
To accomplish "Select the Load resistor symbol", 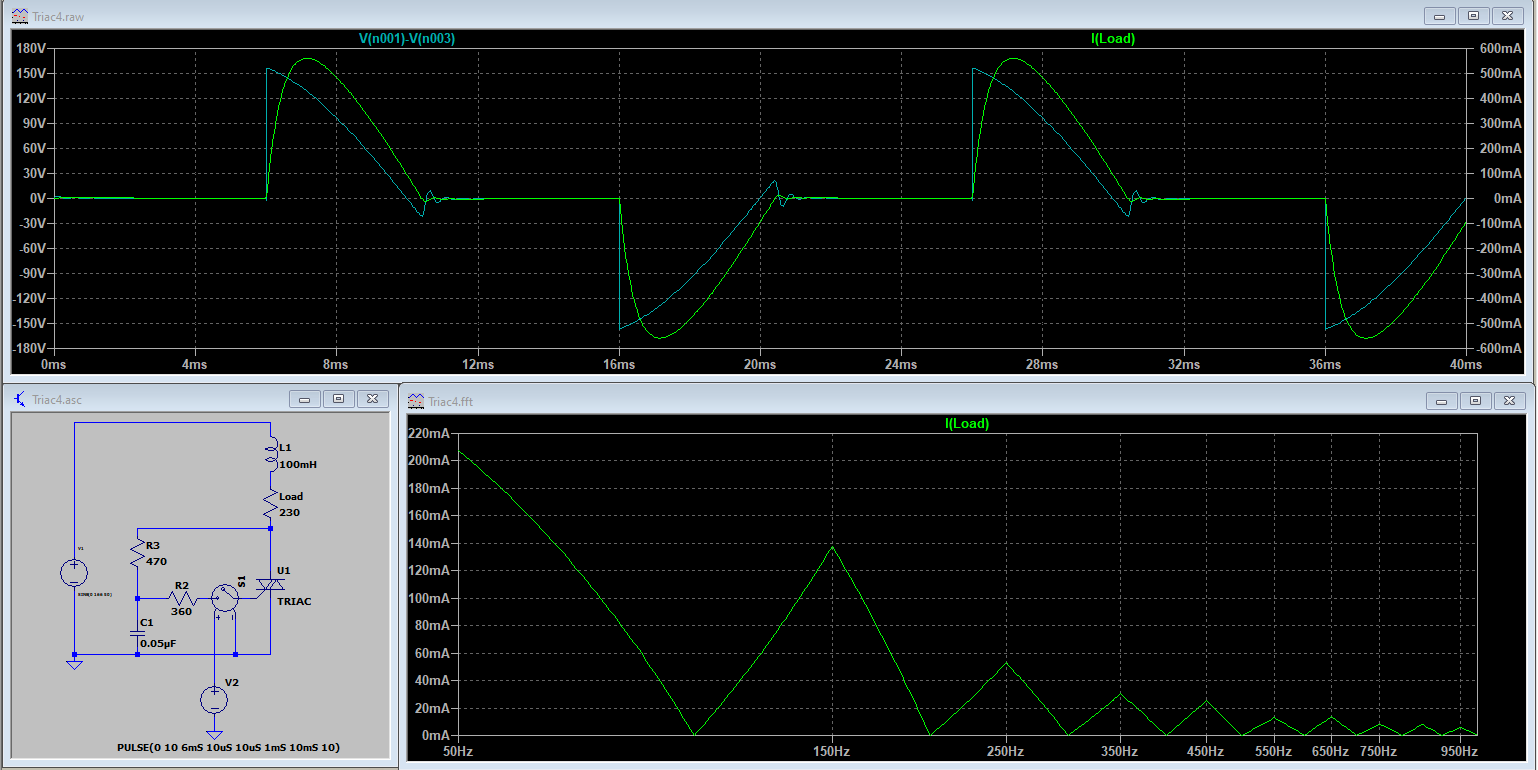I will (x=270, y=505).
